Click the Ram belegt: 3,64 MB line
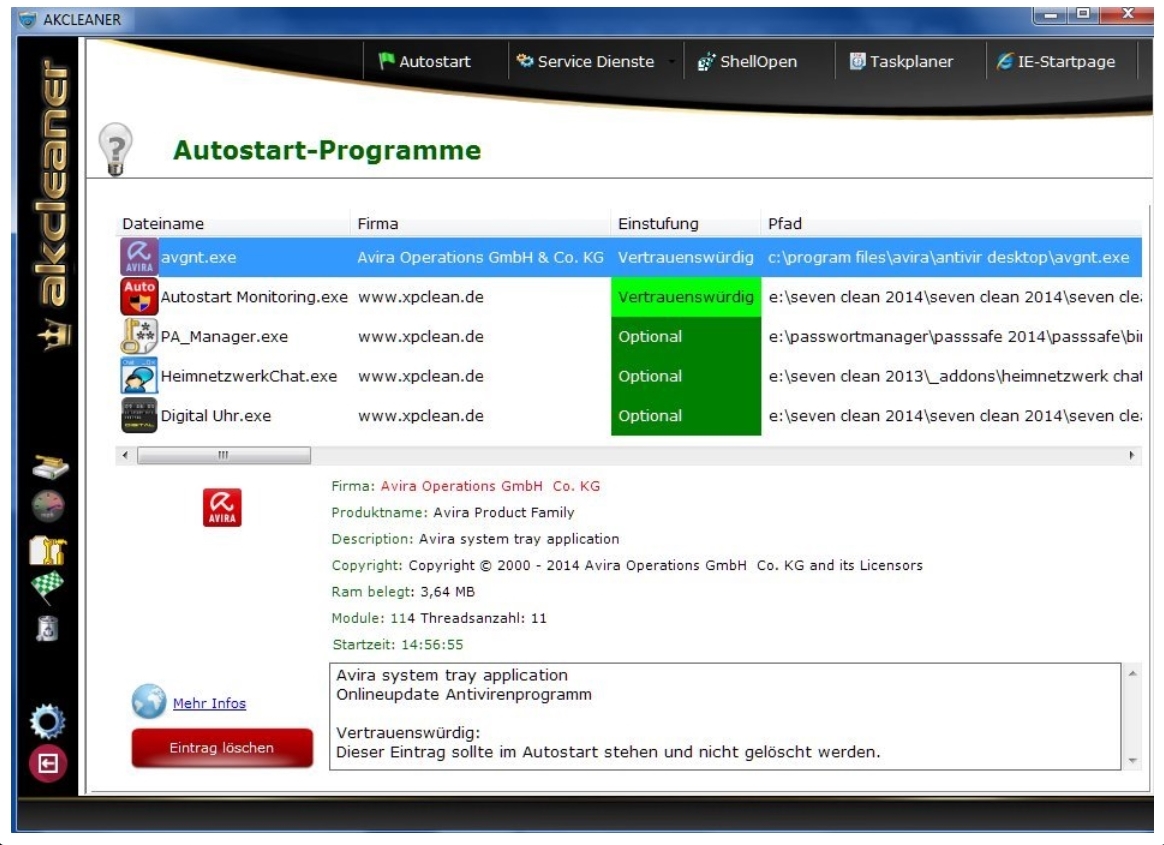Viewport: 1164px width, 845px height. click(x=403, y=592)
